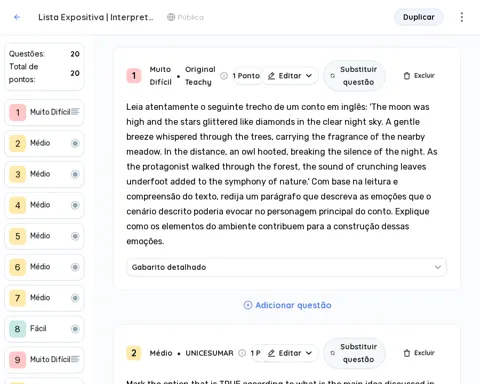Select sidebar question number 7 badge
480x384 pixels.
pos(18,298)
